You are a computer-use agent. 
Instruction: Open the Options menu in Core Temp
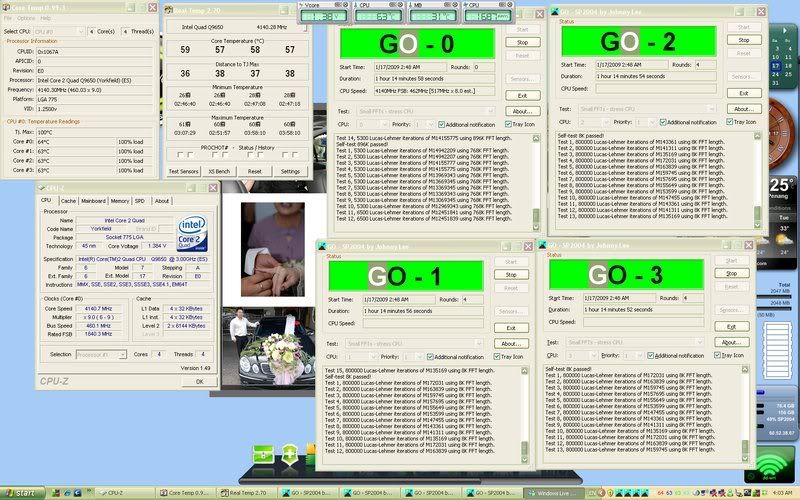point(25,18)
